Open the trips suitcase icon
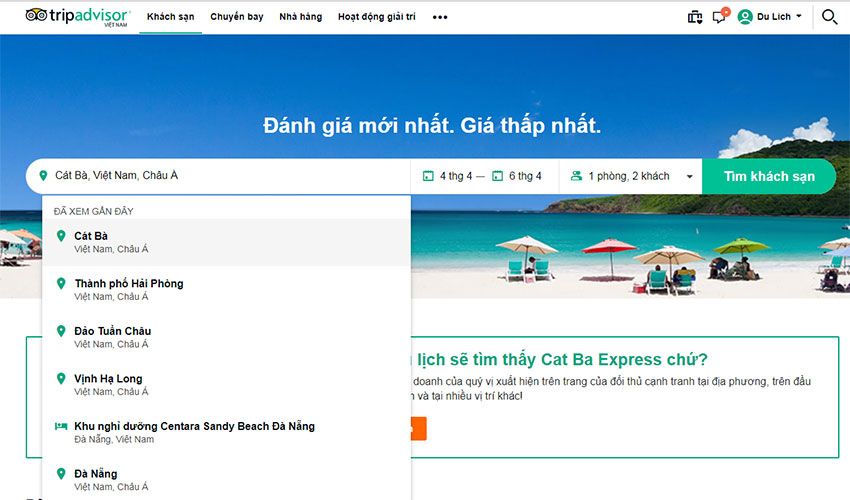Screen dimensions: 850x500 point(695,17)
